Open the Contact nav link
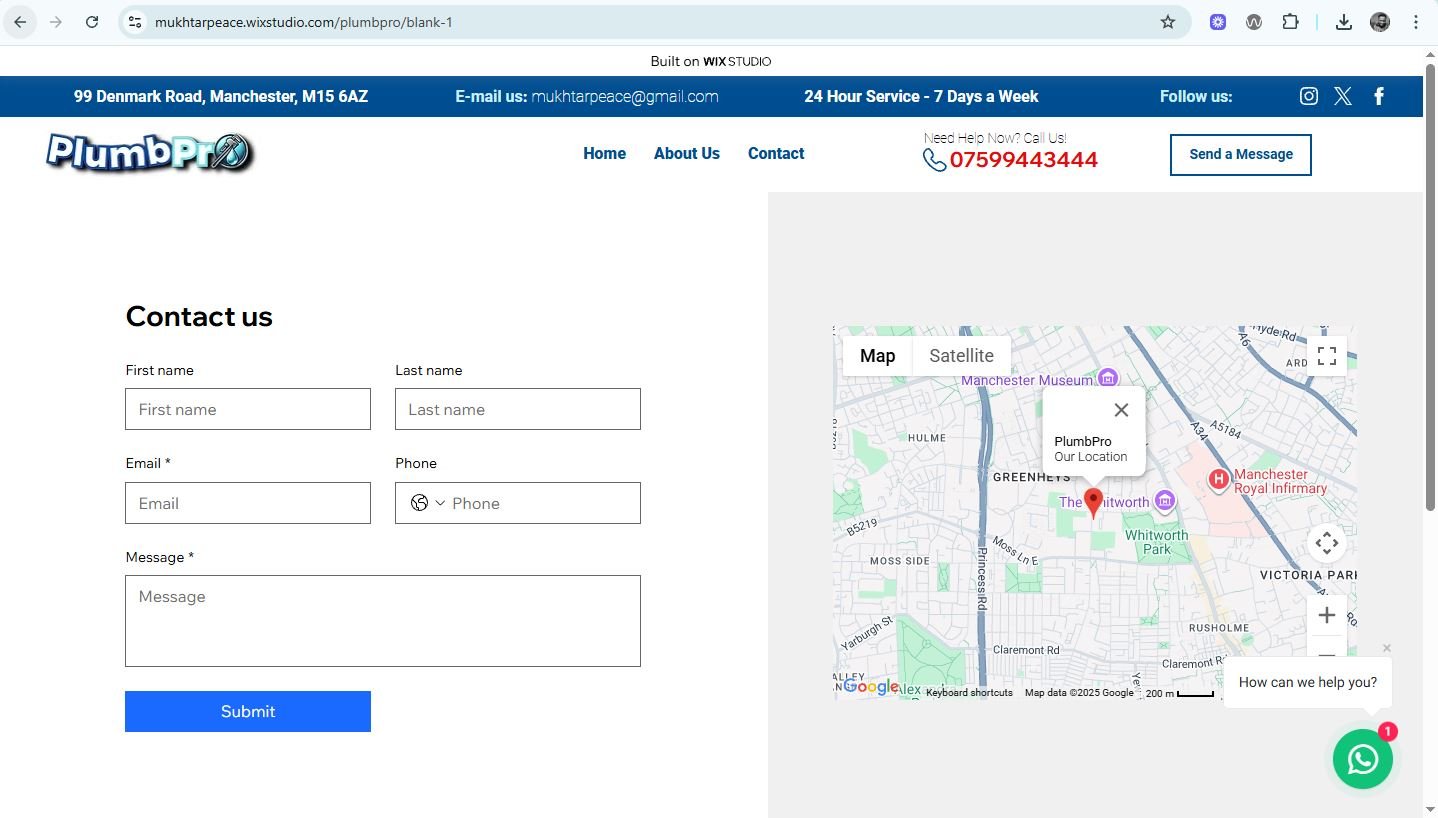Image resolution: width=1438 pixels, height=818 pixels. click(776, 154)
